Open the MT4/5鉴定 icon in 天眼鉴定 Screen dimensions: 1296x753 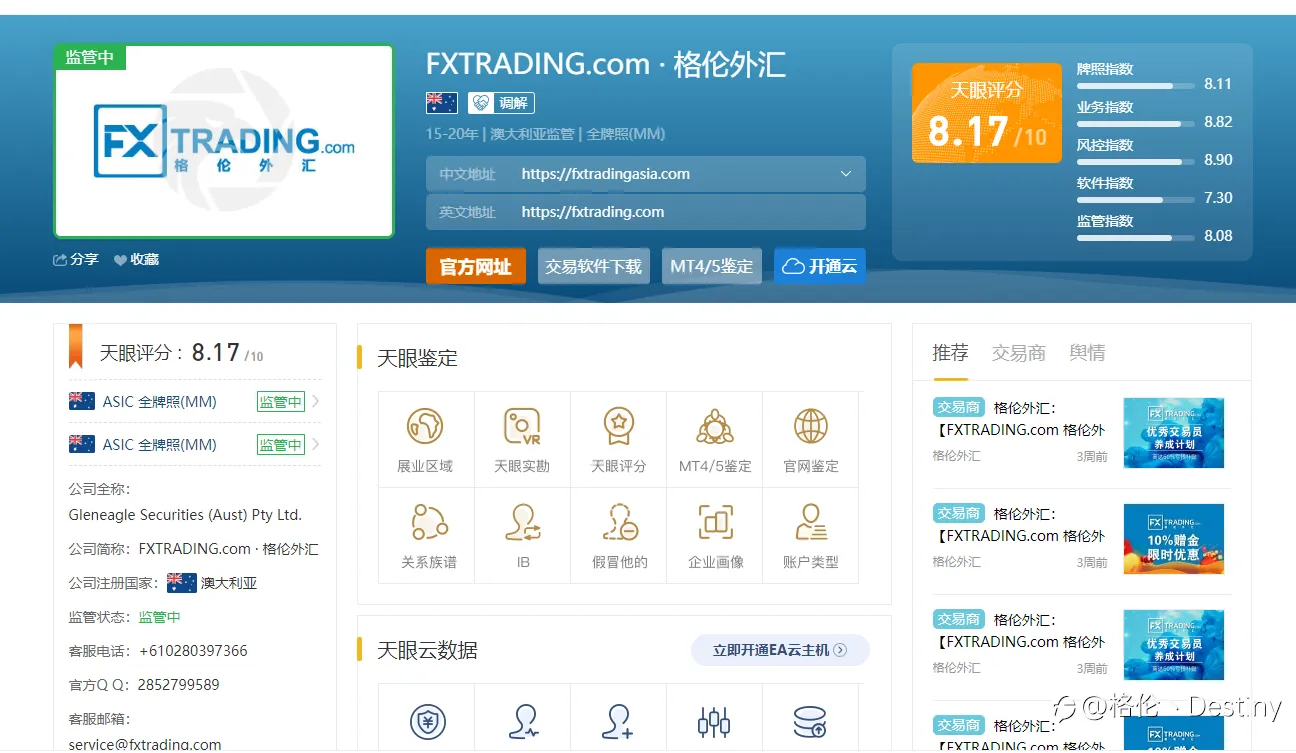(715, 426)
